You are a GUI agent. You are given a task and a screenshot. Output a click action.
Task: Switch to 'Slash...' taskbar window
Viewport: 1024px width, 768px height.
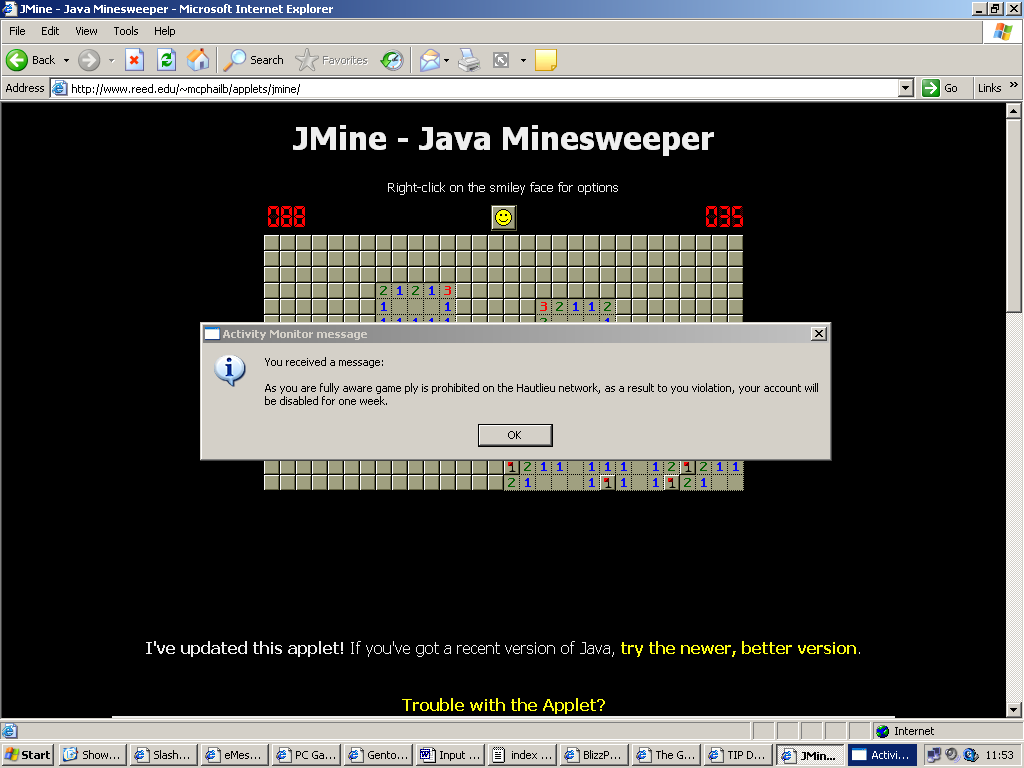(163, 755)
